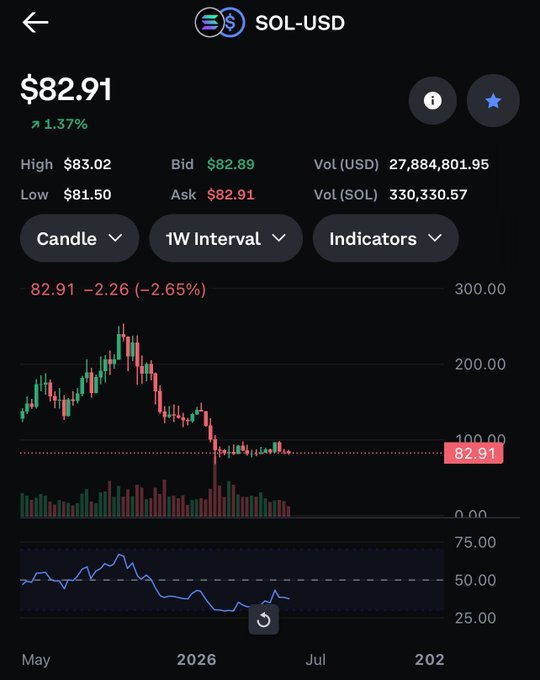Click the 2026 time axis label
Viewport: 540px width, 680px height.
click(196, 660)
